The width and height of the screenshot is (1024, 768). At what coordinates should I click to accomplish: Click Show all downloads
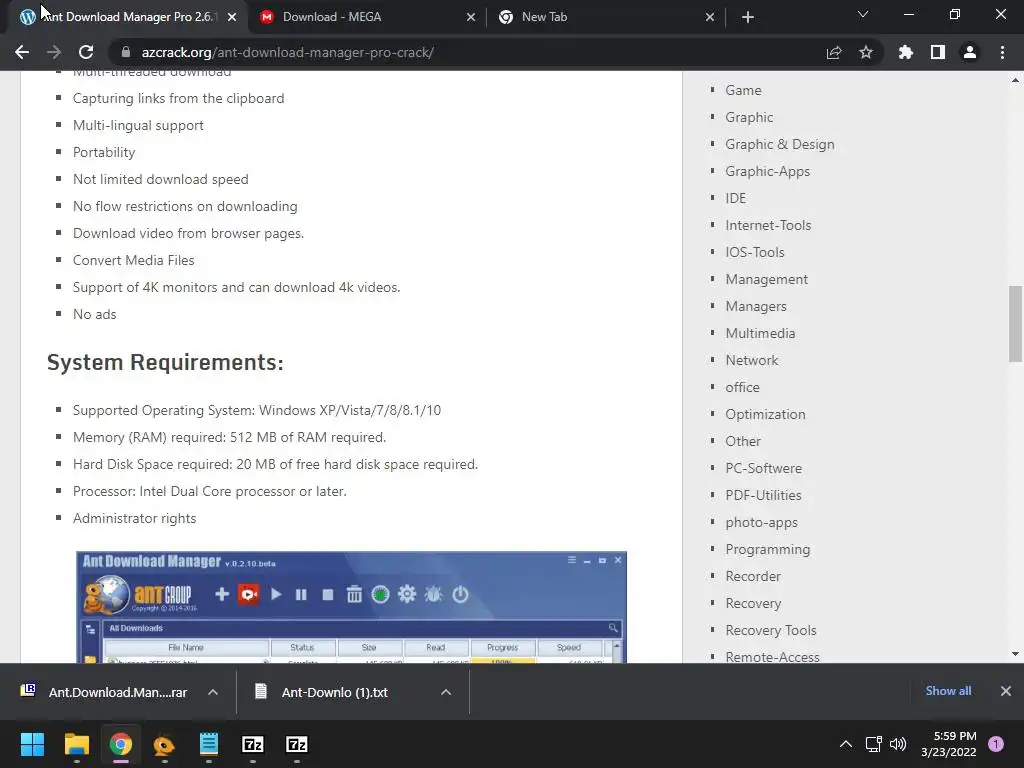pos(948,691)
